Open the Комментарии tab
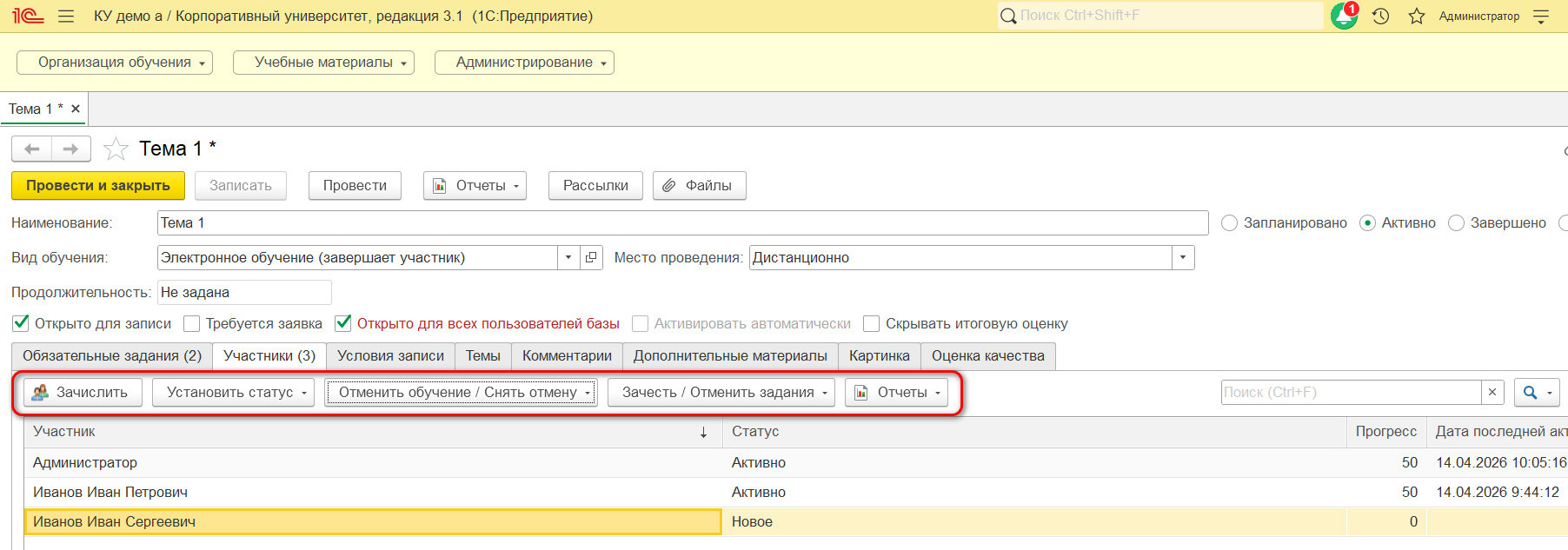Screen dimensions: 1568x550 pyautogui.click(x=567, y=356)
